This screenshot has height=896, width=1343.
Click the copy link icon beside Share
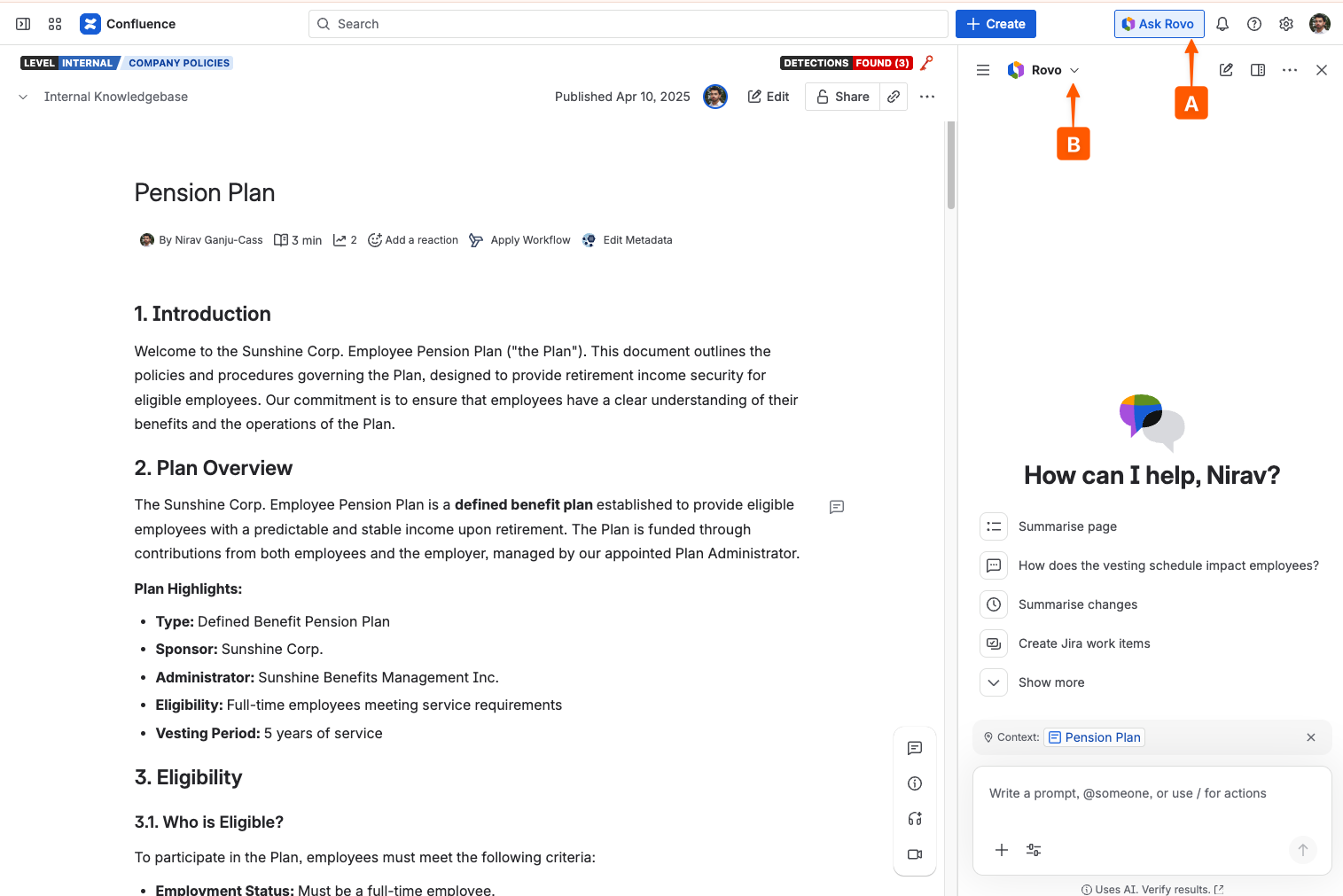(x=894, y=97)
